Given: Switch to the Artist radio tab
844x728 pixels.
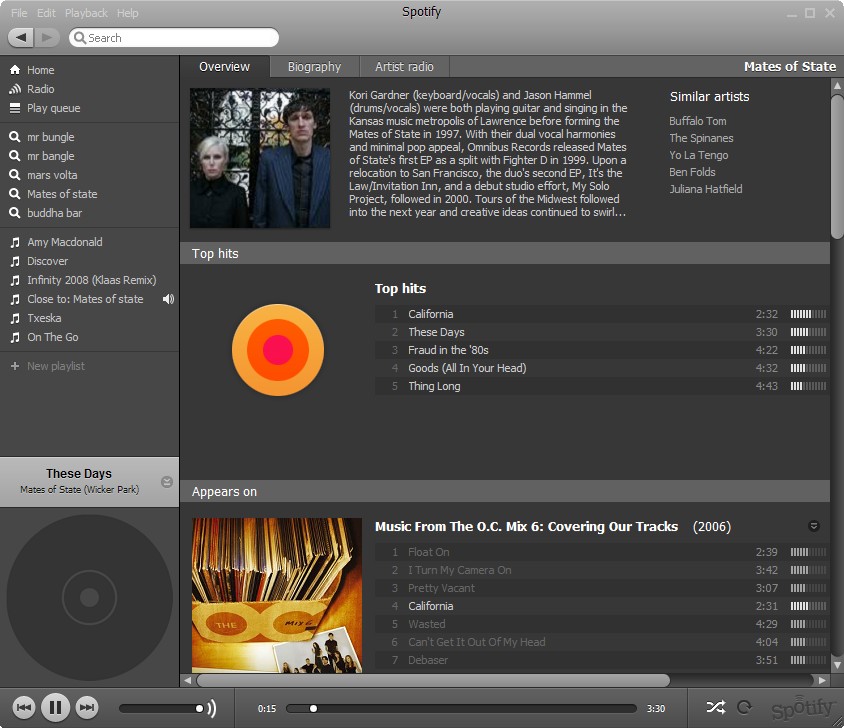Looking at the screenshot, I should point(404,67).
